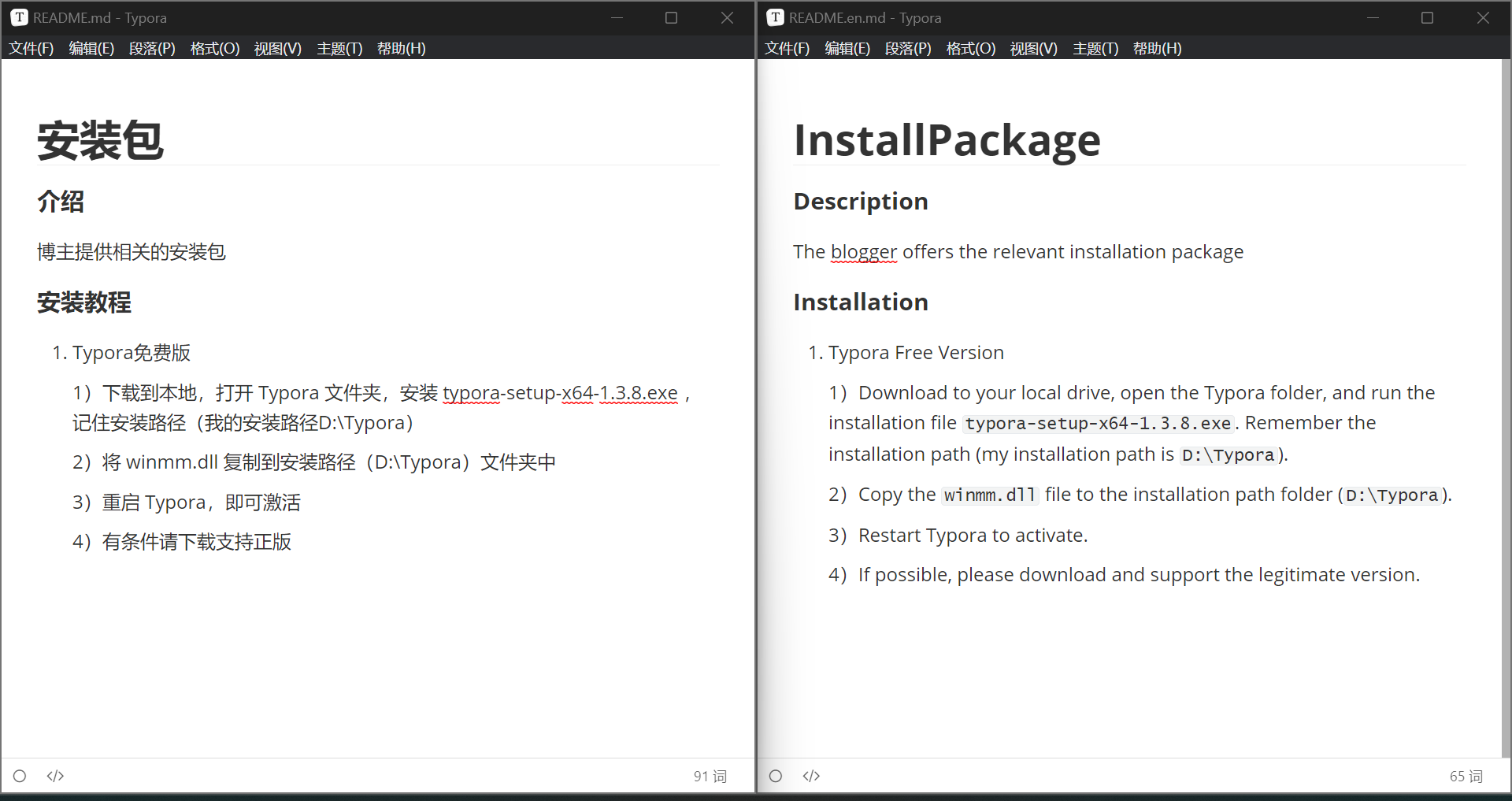Open 文件(F) menu in README.md window
Viewport: 1512px width, 801px height.
[x=31, y=48]
